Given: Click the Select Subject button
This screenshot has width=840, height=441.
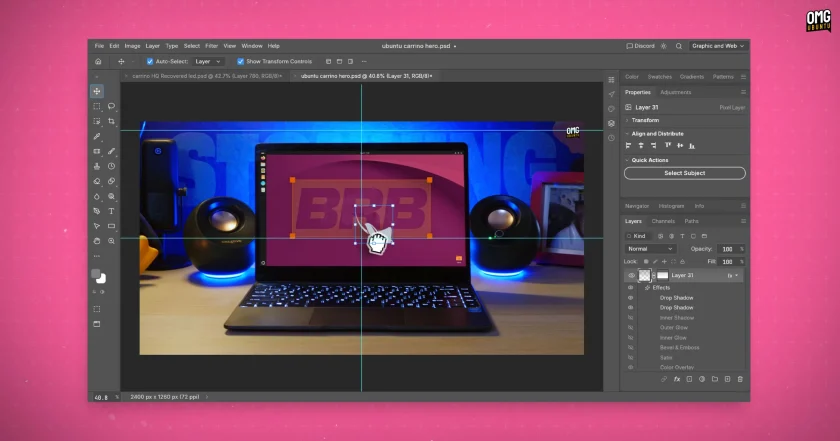Looking at the screenshot, I should pos(685,173).
